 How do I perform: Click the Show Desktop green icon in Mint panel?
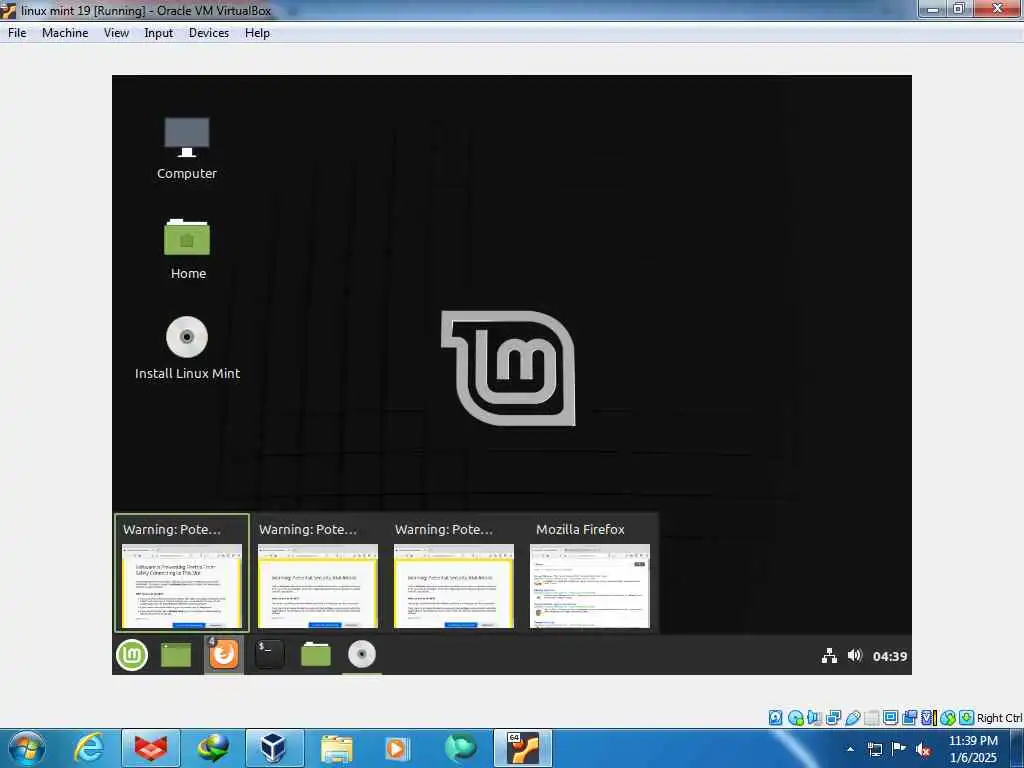pos(176,654)
